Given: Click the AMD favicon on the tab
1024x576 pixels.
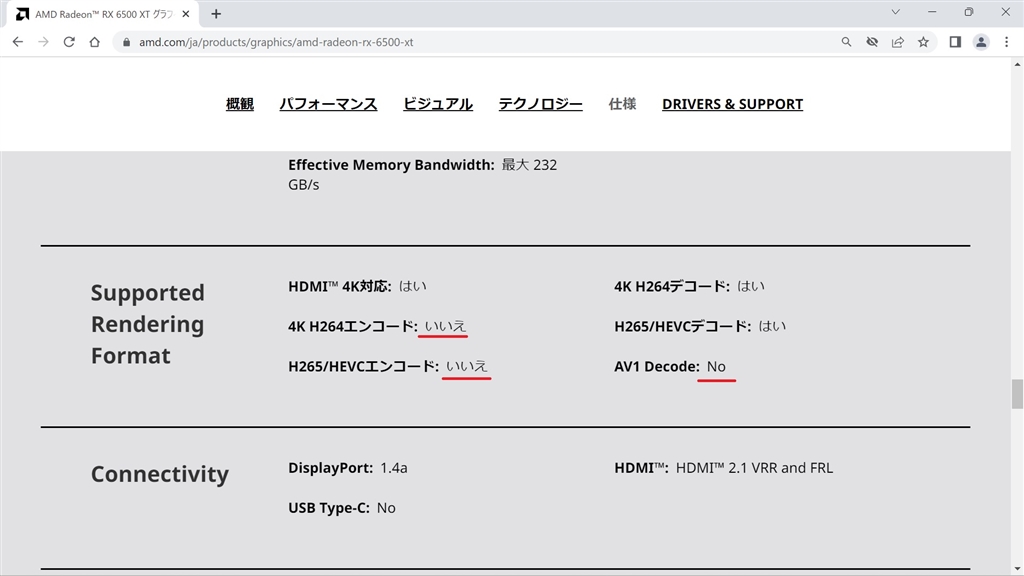Looking at the screenshot, I should point(22,14).
